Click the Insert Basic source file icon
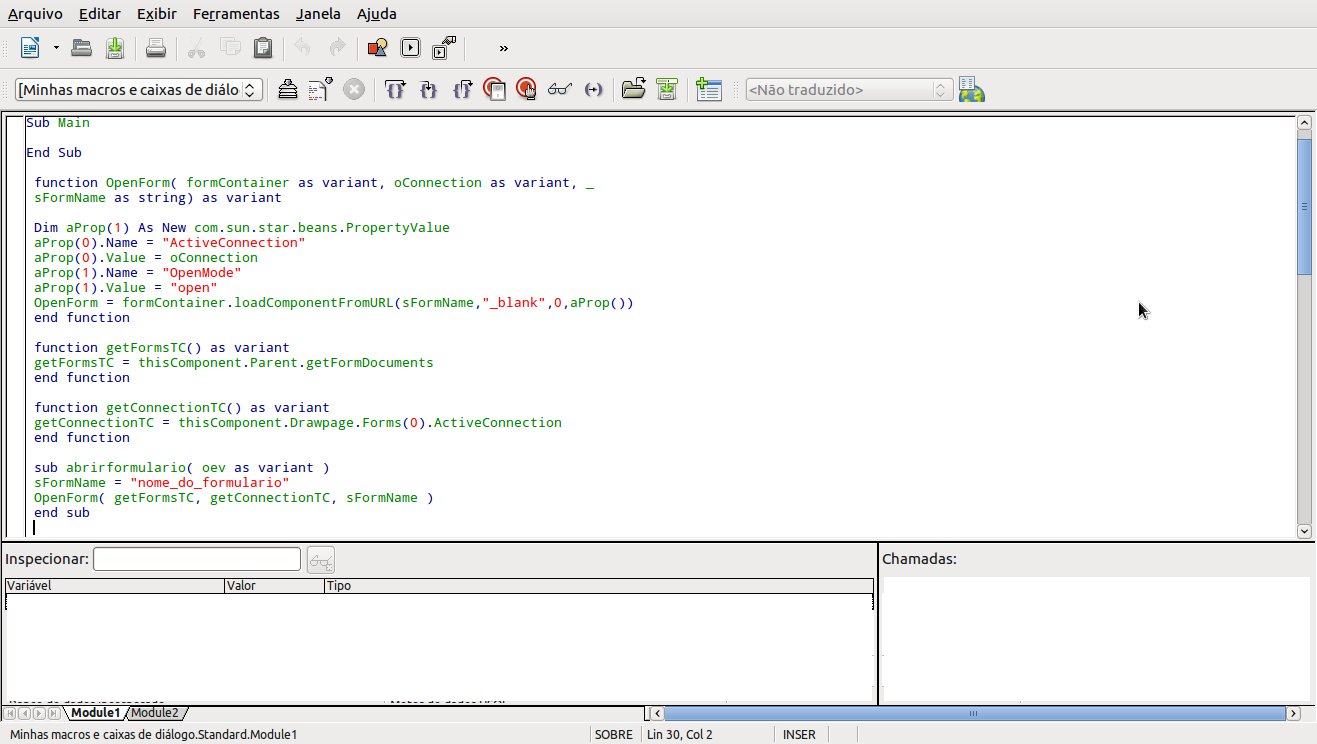 click(x=633, y=89)
